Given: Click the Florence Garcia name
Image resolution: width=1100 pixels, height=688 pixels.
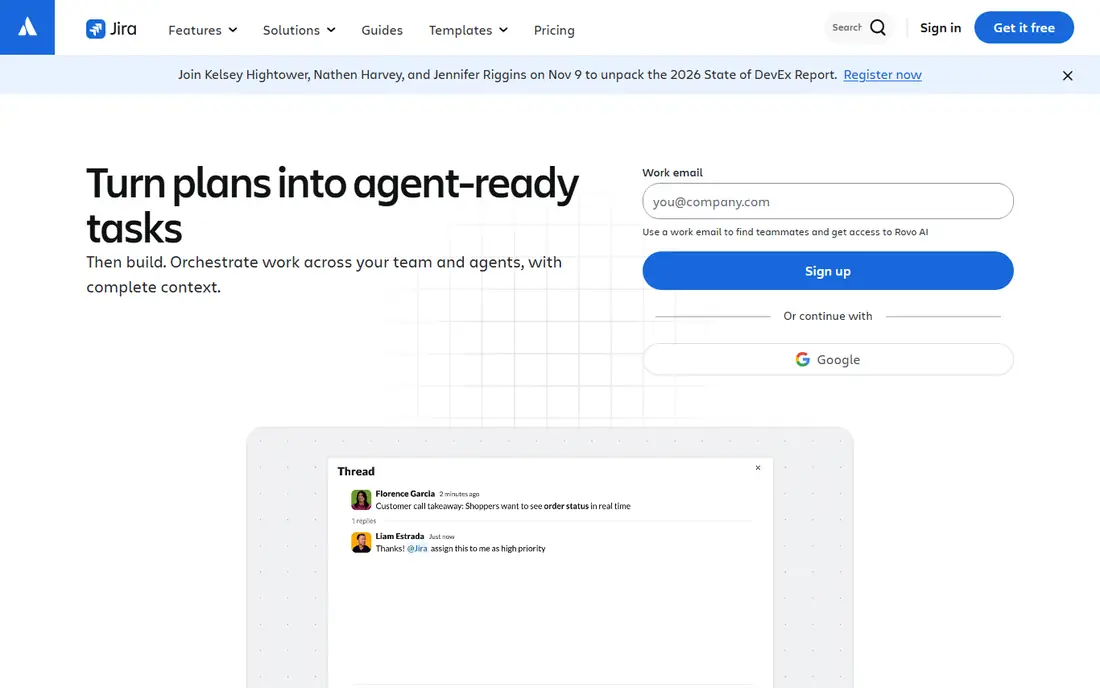Looking at the screenshot, I should click(x=405, y=494).
